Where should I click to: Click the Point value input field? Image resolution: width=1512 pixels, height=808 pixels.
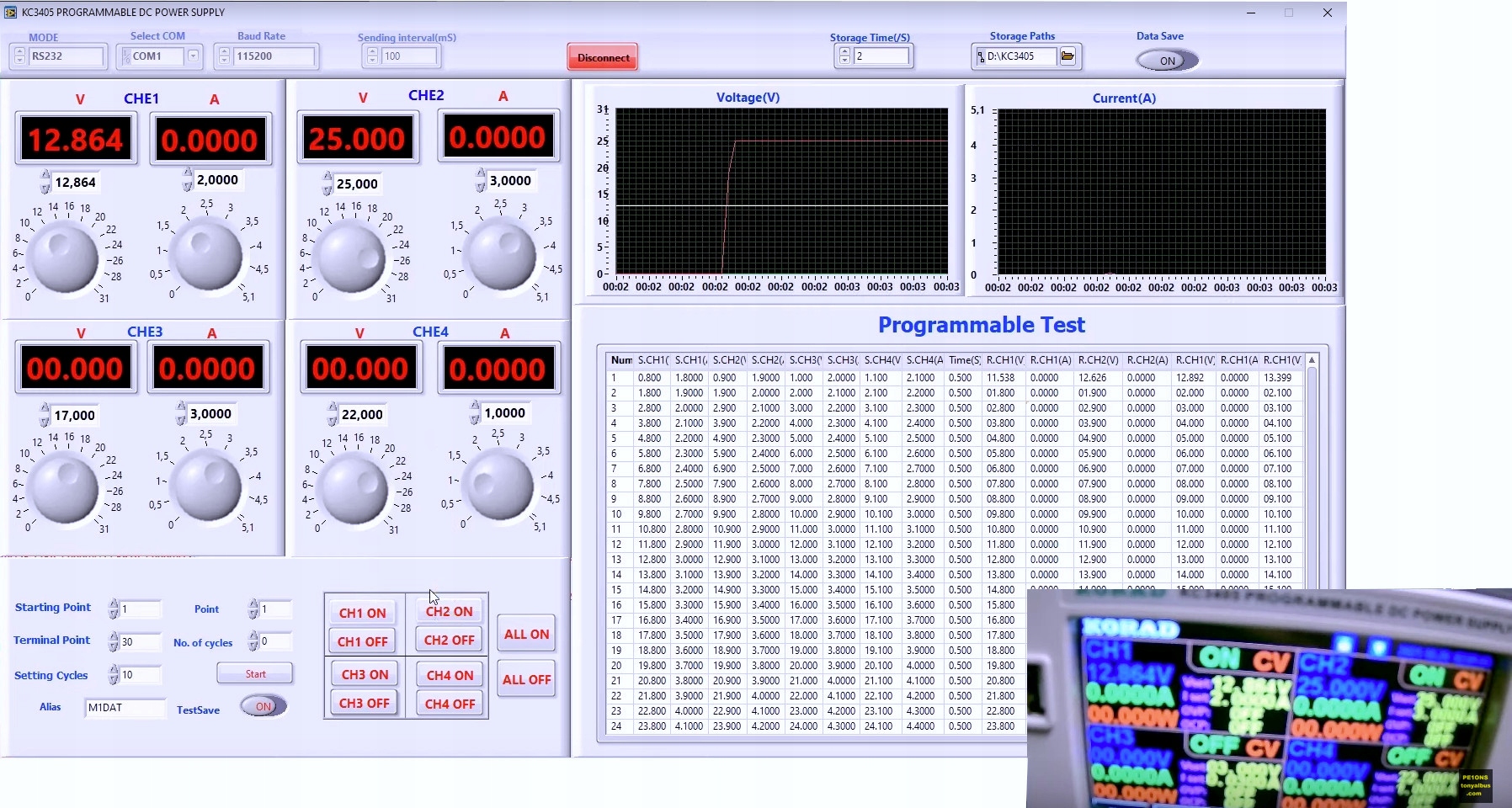tap(274, 609)
